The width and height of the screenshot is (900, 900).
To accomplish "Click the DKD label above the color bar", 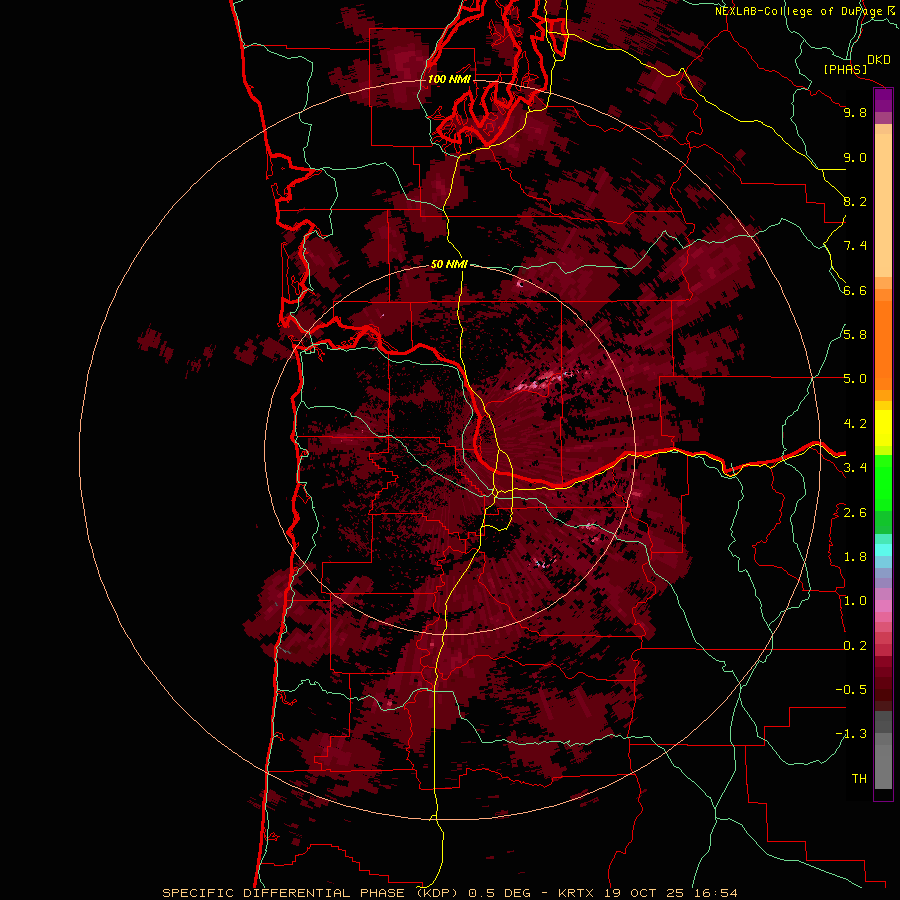I will click(879, 60).
